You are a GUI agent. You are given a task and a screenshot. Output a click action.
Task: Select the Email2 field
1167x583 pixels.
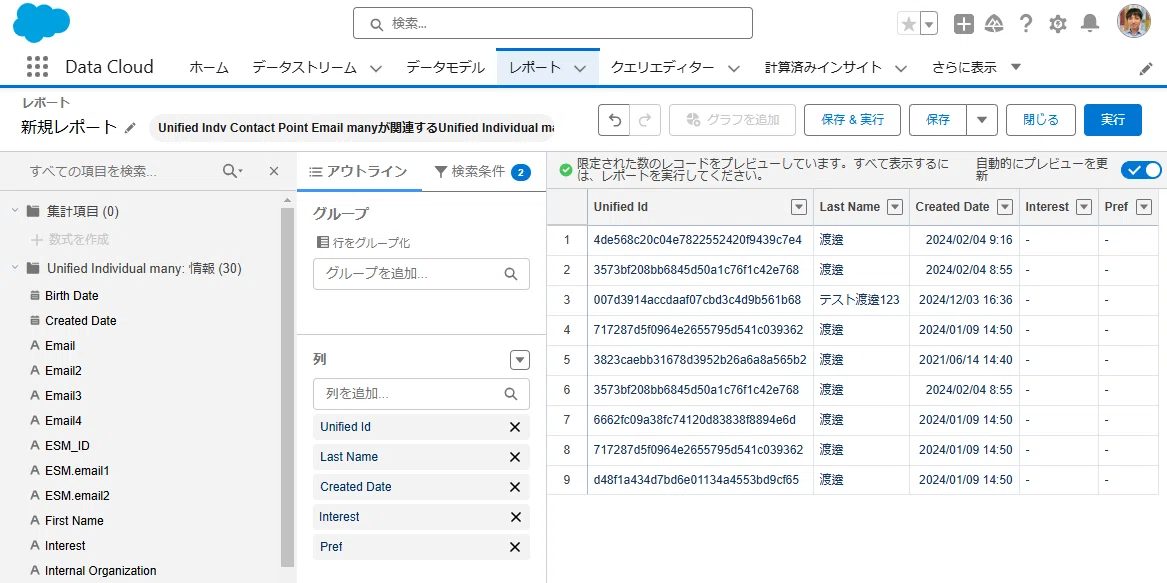(63, 371)
